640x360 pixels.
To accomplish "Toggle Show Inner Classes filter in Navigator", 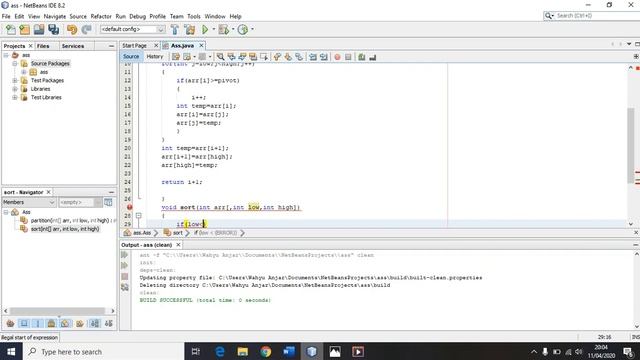I will coord(65,324).
